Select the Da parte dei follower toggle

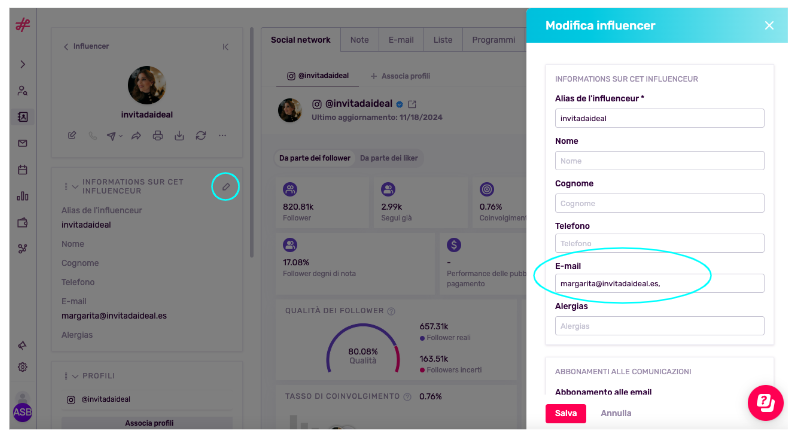(315, 158)
